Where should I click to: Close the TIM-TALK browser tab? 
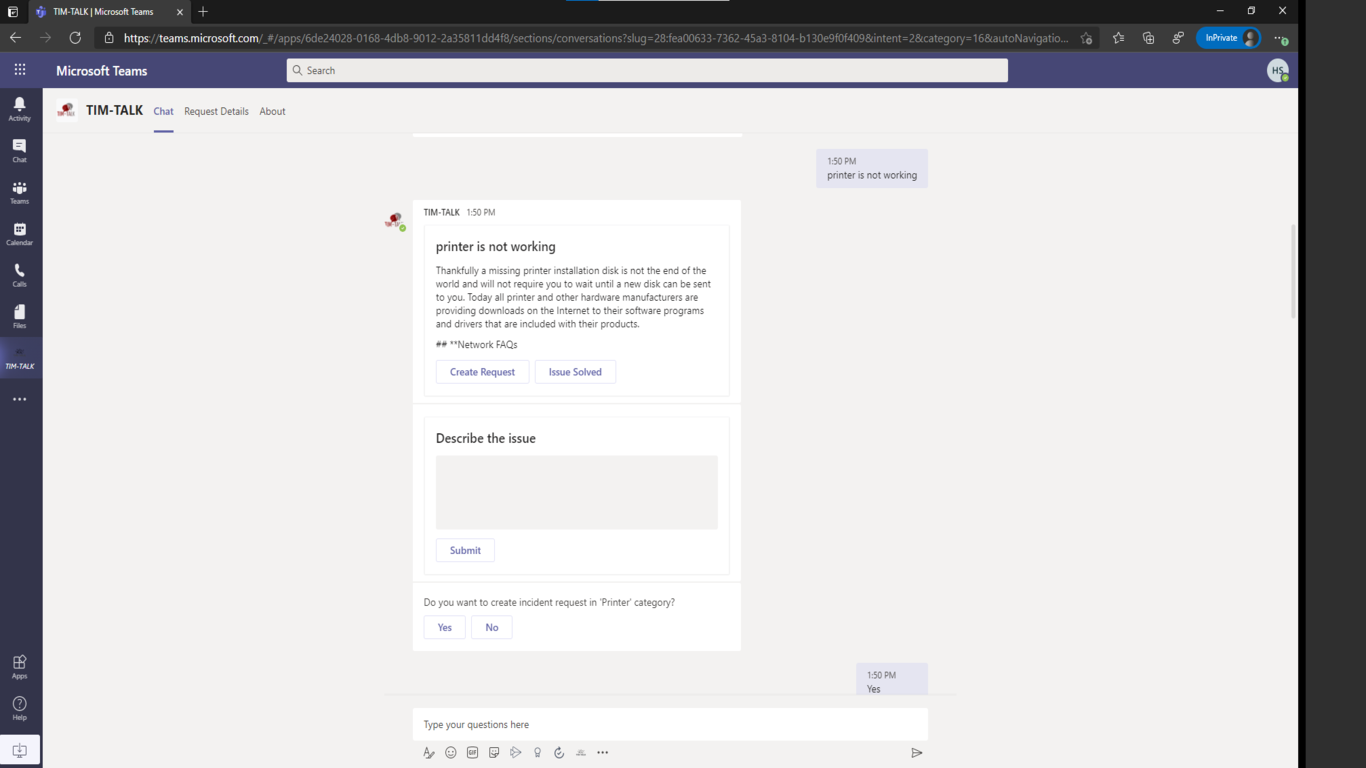tap(180, 12)
